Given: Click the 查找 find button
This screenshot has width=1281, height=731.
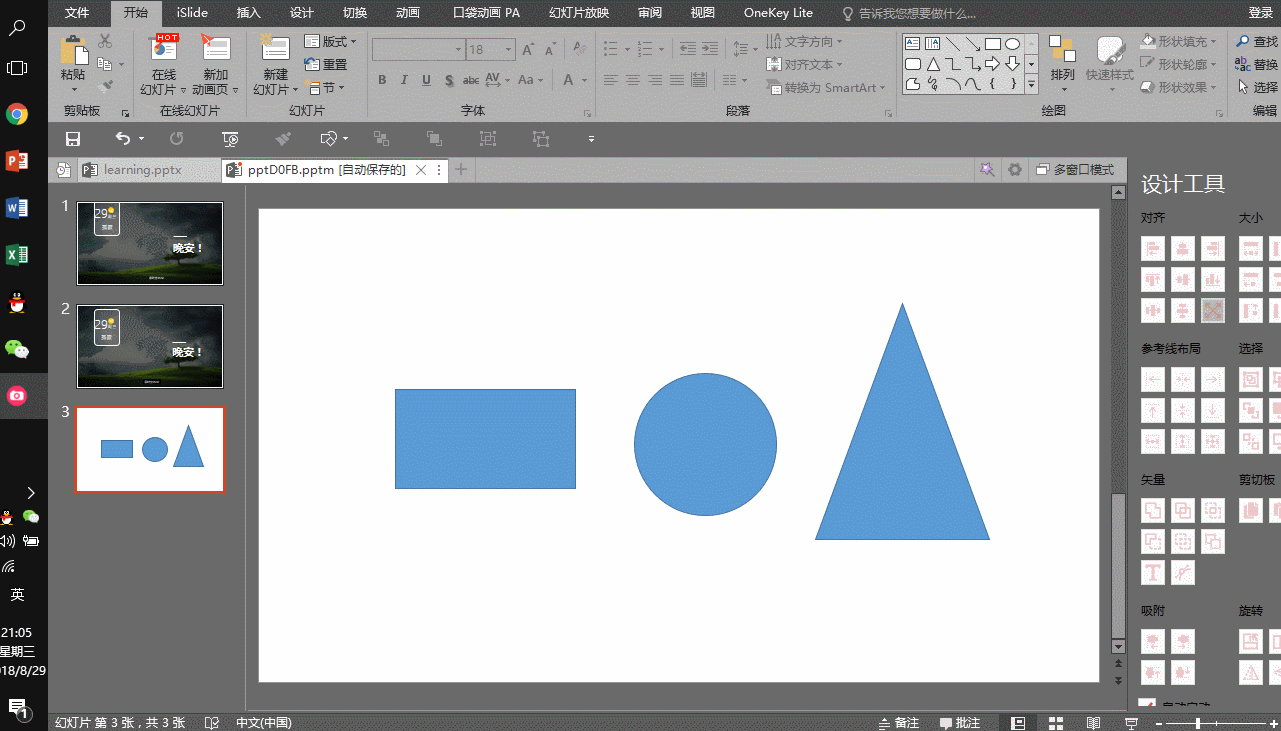Looking at the screenshot, I should point(1257,42).
